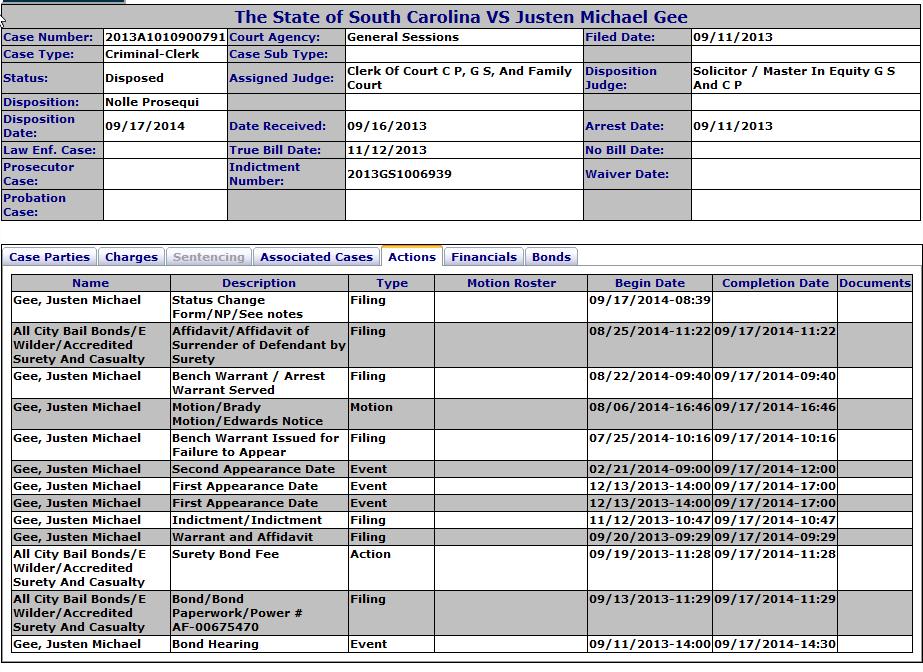The width and height of the screenshot is (923, 672).
Task: Click the Criminal-Clerk case type value
Action: tap(152, 54)
